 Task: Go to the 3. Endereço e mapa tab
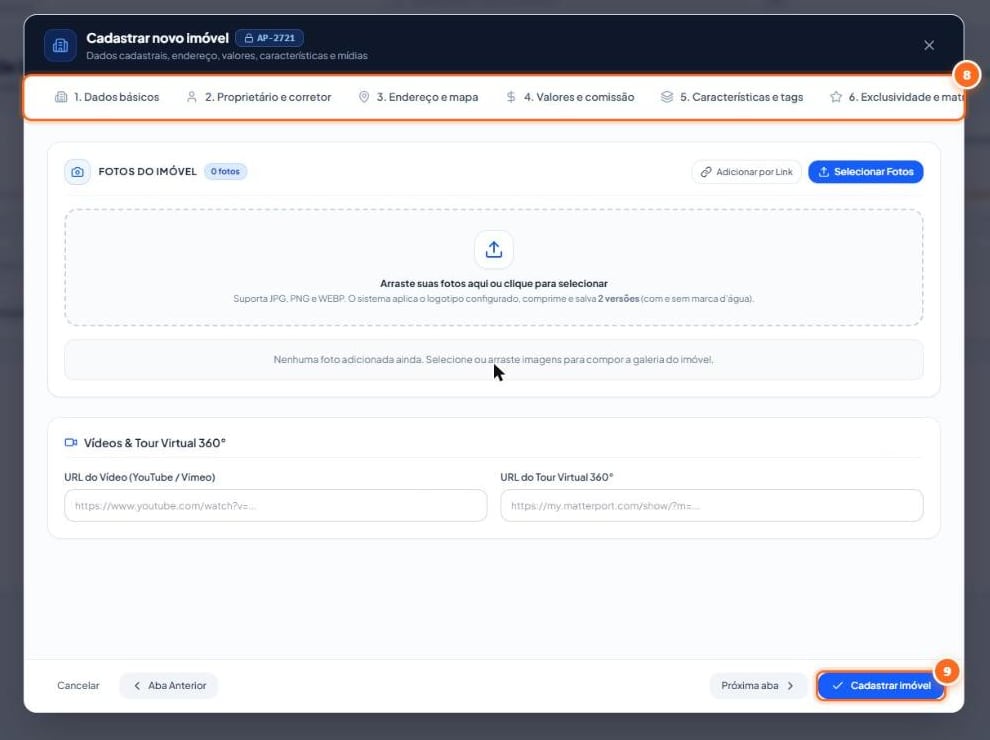[419, 97]
